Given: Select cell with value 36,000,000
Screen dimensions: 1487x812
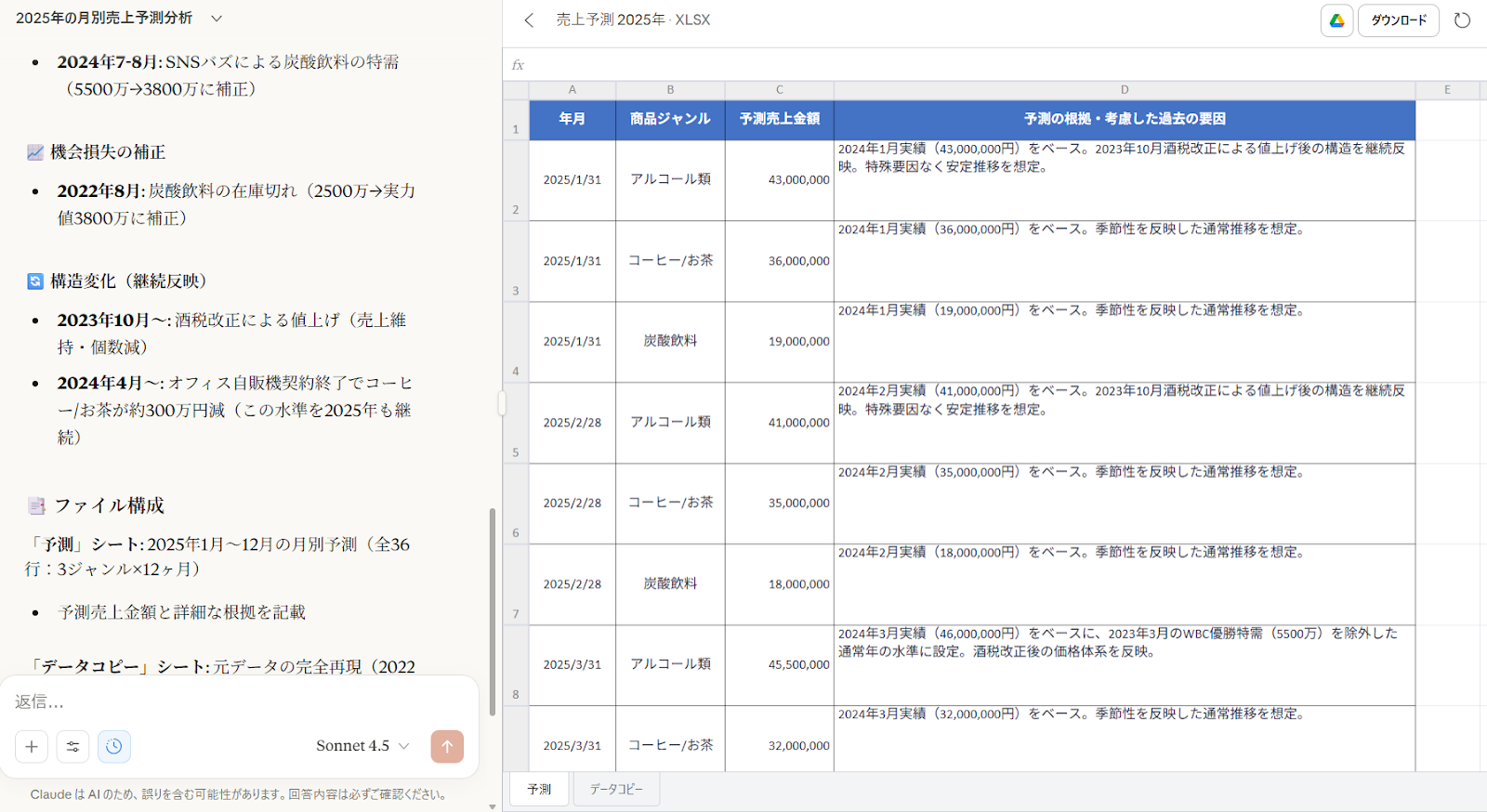Looking at the screenshot, I should click(x=779, y=261).
